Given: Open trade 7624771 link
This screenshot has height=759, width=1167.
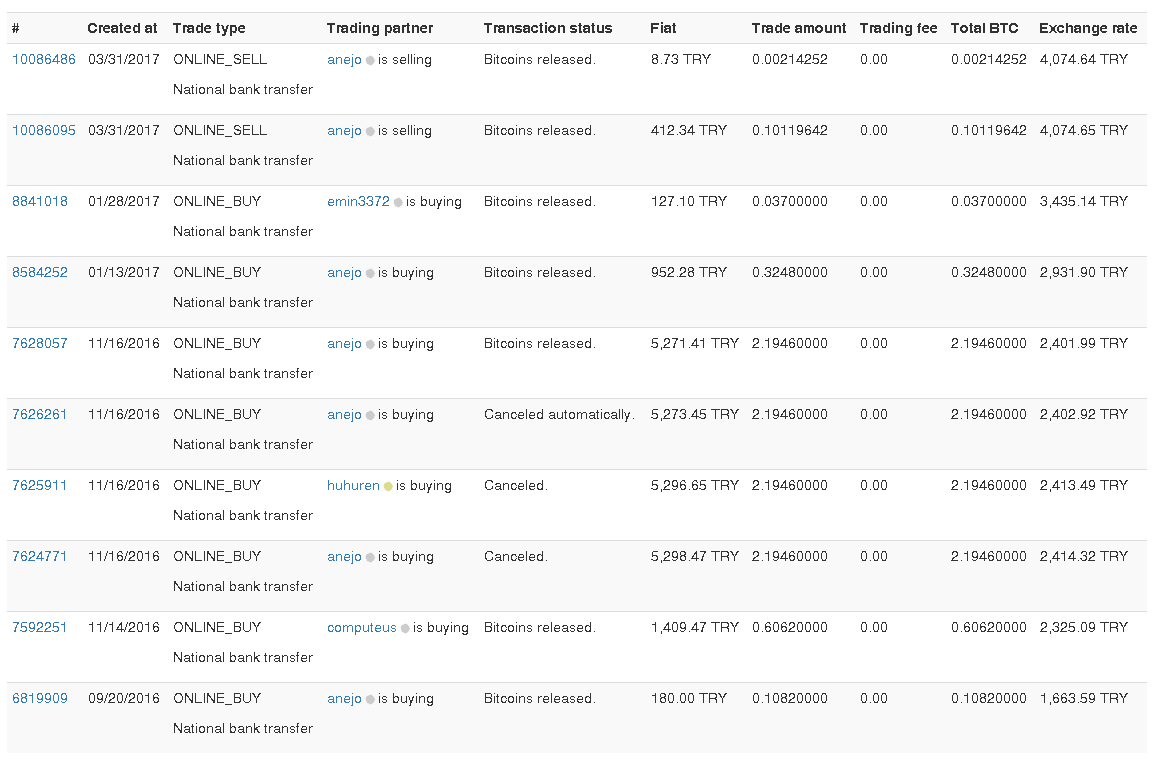Looking at the screenshot, I should coord(39,556).
